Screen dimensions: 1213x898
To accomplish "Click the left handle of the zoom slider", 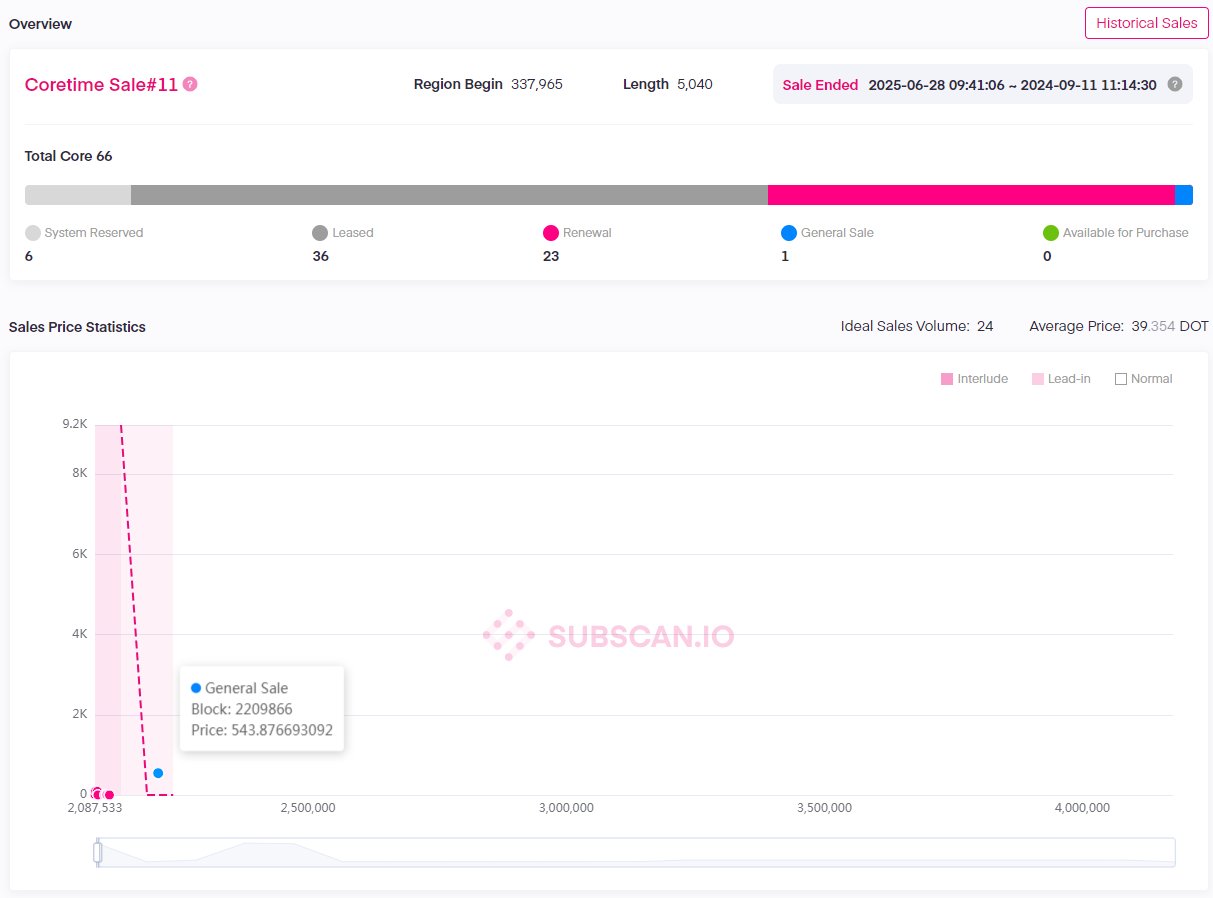I will click(x=98, y=852).
